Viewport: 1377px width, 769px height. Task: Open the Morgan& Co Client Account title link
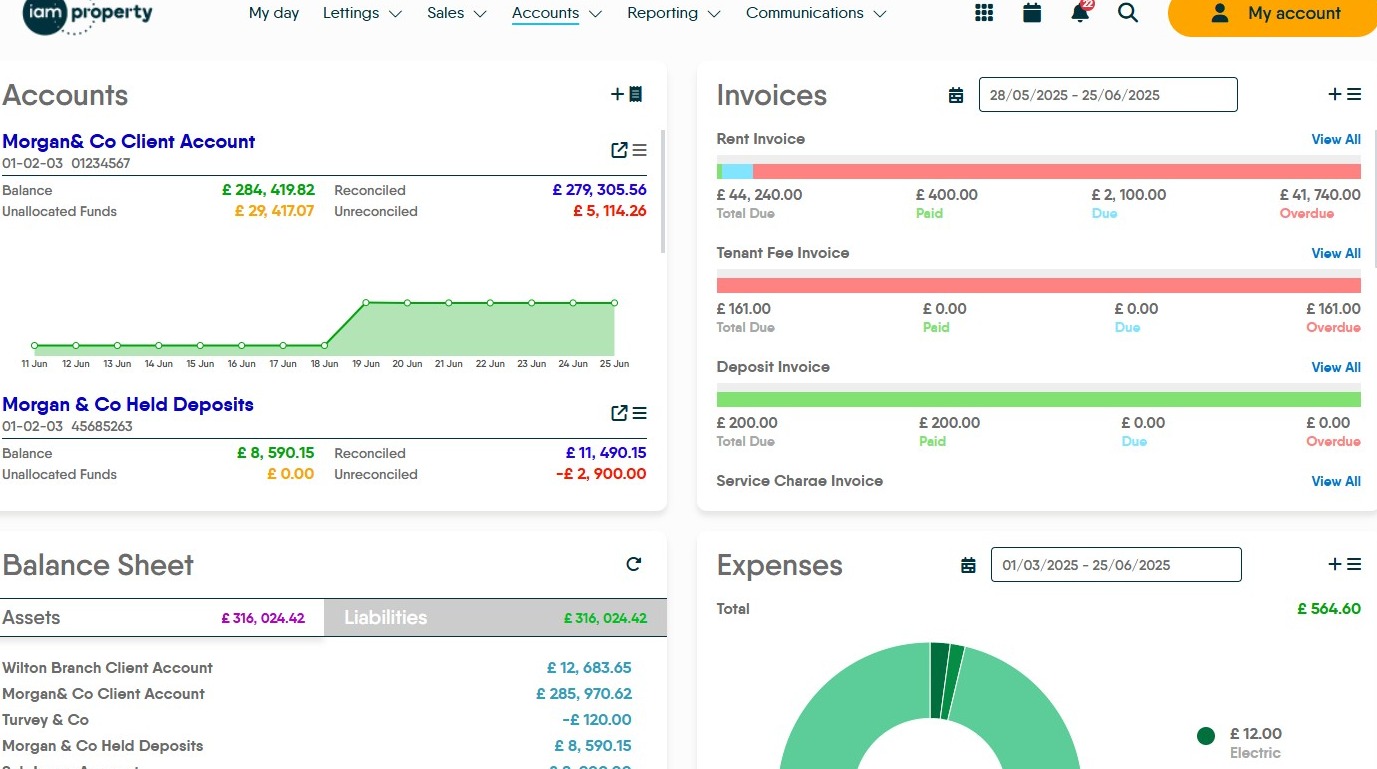[129, 141]
